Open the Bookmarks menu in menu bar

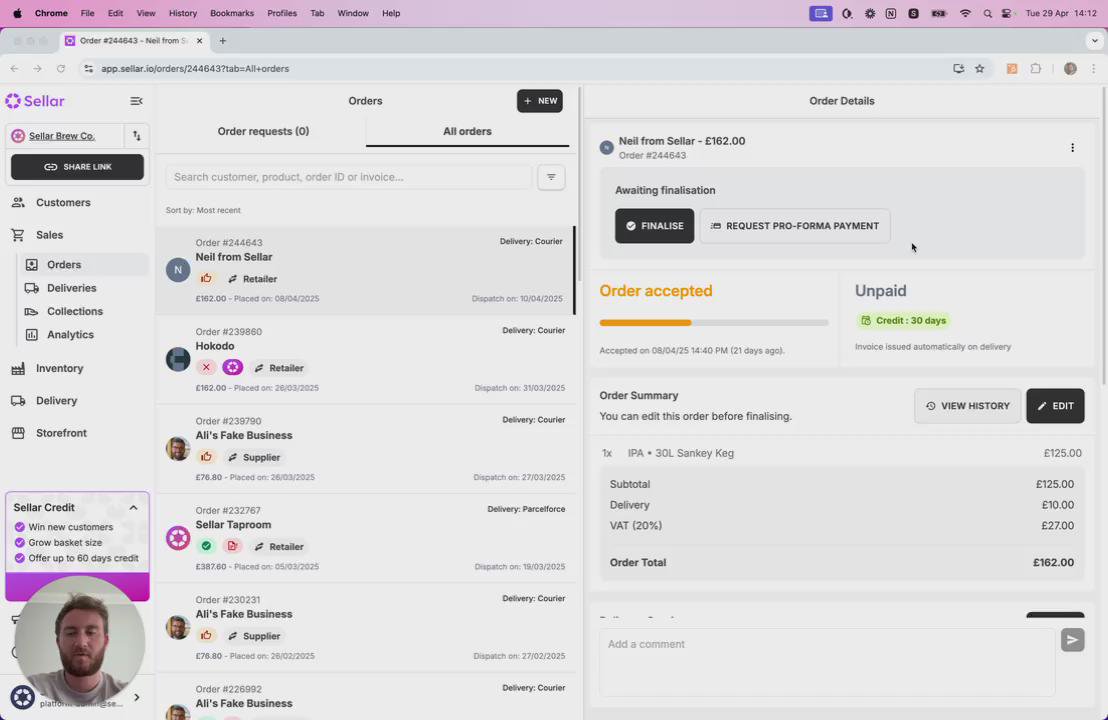[x=232, y=13]
